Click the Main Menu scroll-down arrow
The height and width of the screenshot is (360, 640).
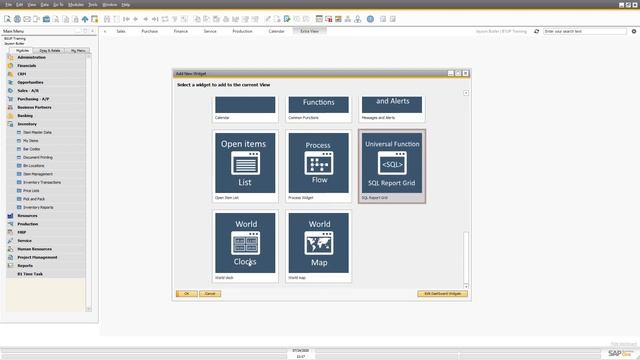coord(89,309)
